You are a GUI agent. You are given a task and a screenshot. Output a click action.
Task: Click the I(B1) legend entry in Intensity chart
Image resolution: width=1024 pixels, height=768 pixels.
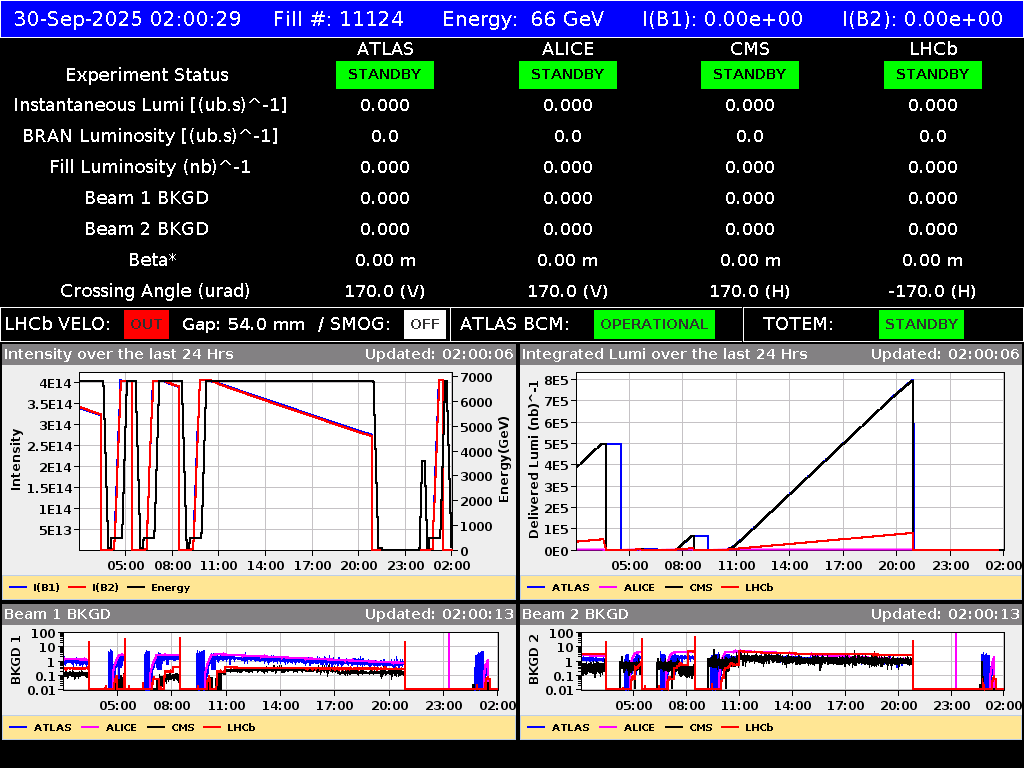[x=37, y=587]
